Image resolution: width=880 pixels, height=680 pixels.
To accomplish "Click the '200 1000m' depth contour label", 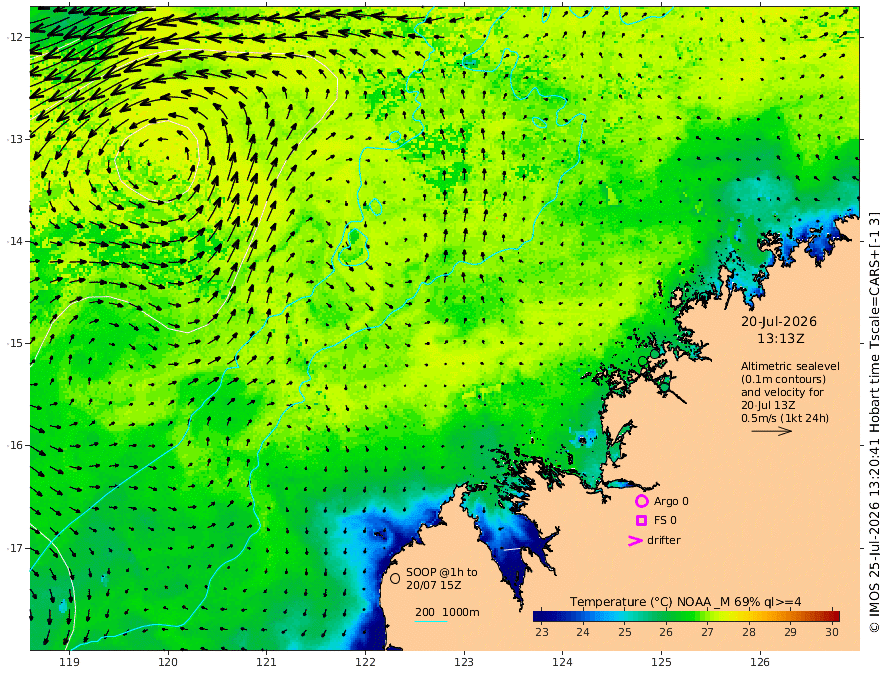I will (x=447, y=612).
